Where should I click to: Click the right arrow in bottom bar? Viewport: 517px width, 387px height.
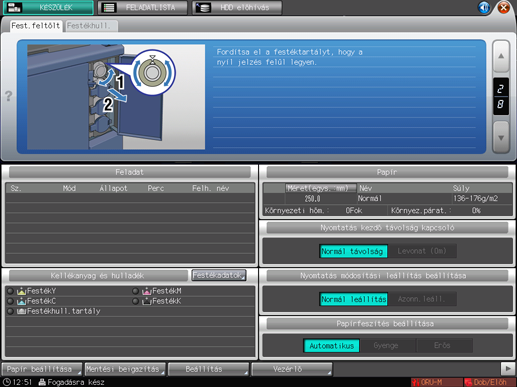(x=508, y=369)
